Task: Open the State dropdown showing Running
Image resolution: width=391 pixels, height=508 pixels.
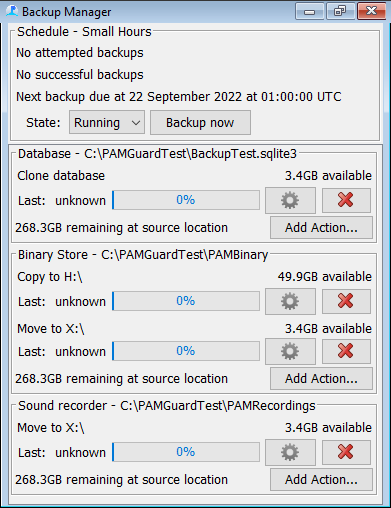Action: (107, 123)
